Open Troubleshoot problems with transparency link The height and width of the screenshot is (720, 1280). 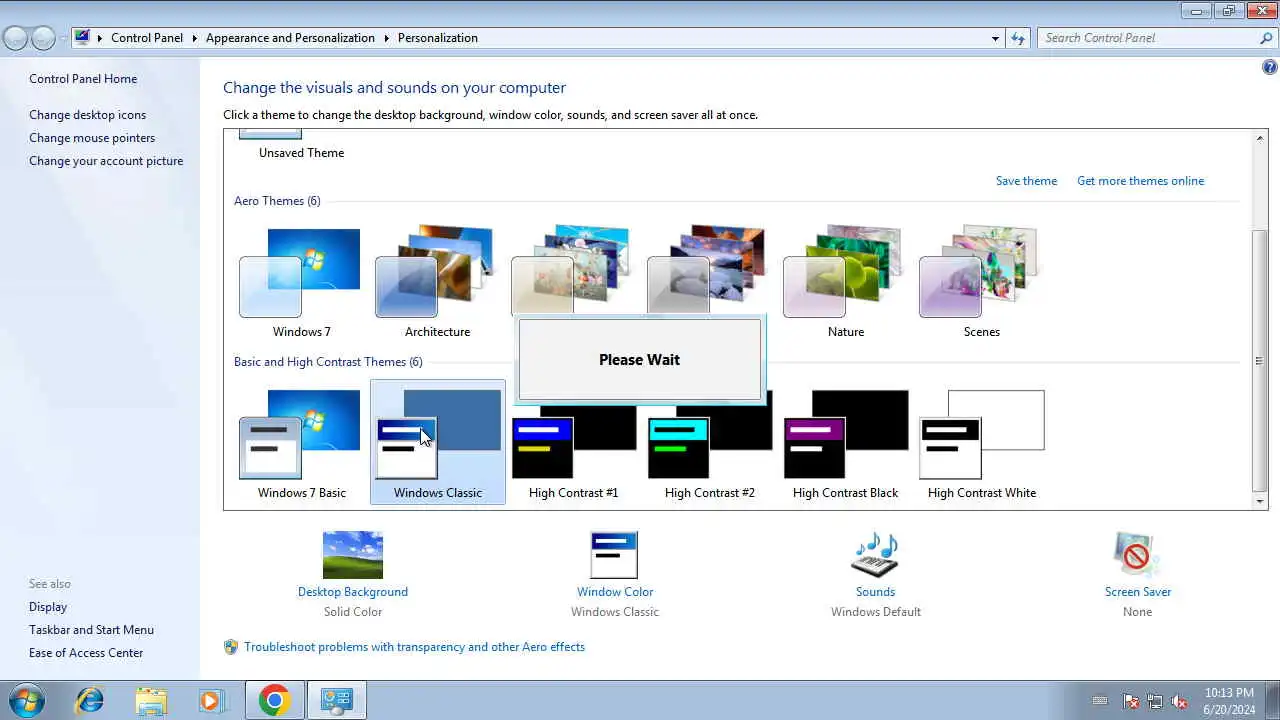tap(414, 647)
